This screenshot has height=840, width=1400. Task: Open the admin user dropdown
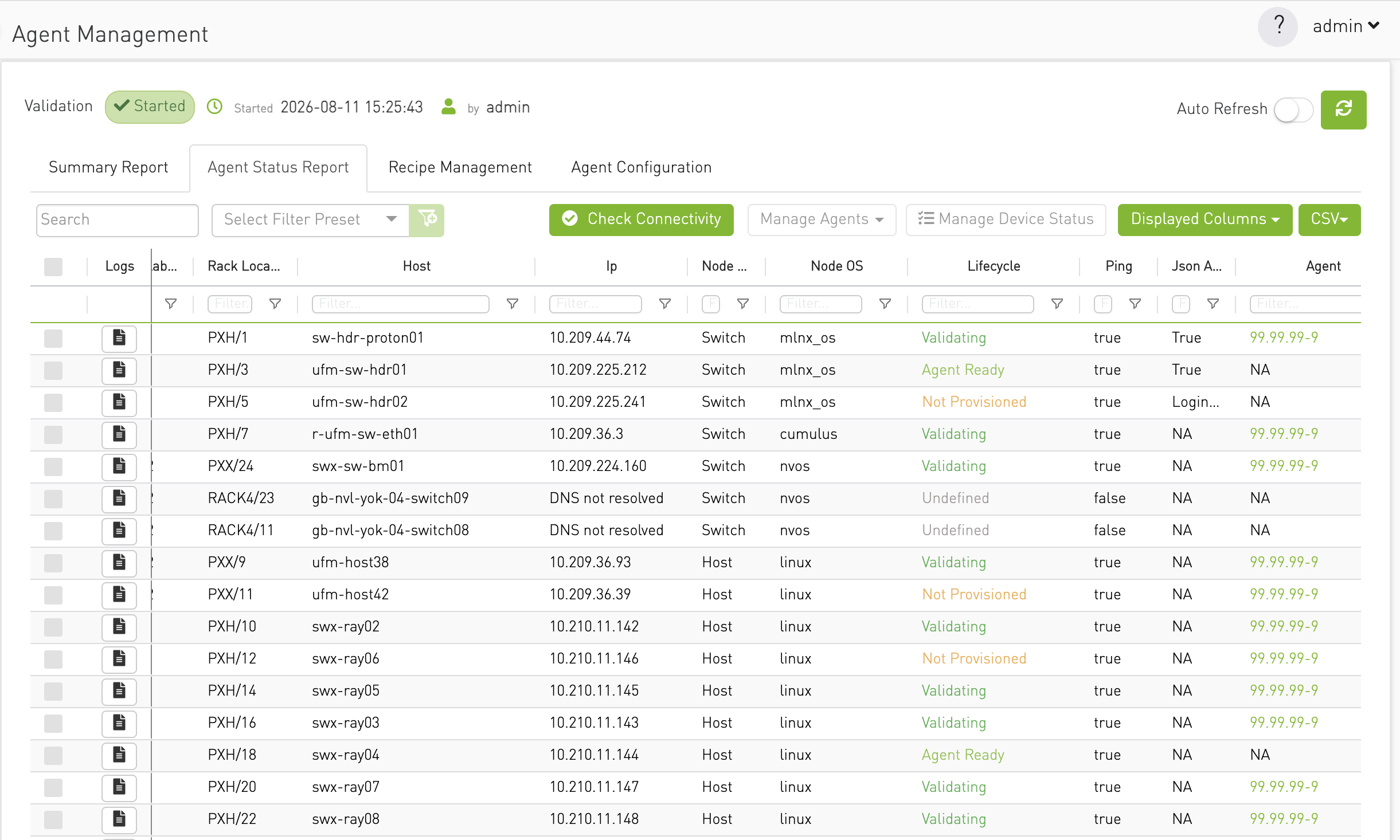(1346, 26)
